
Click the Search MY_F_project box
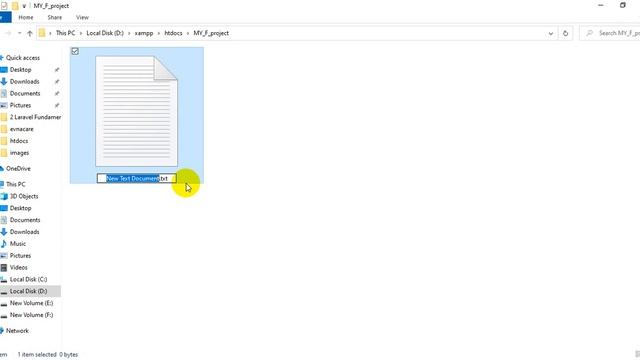(610, 33)
